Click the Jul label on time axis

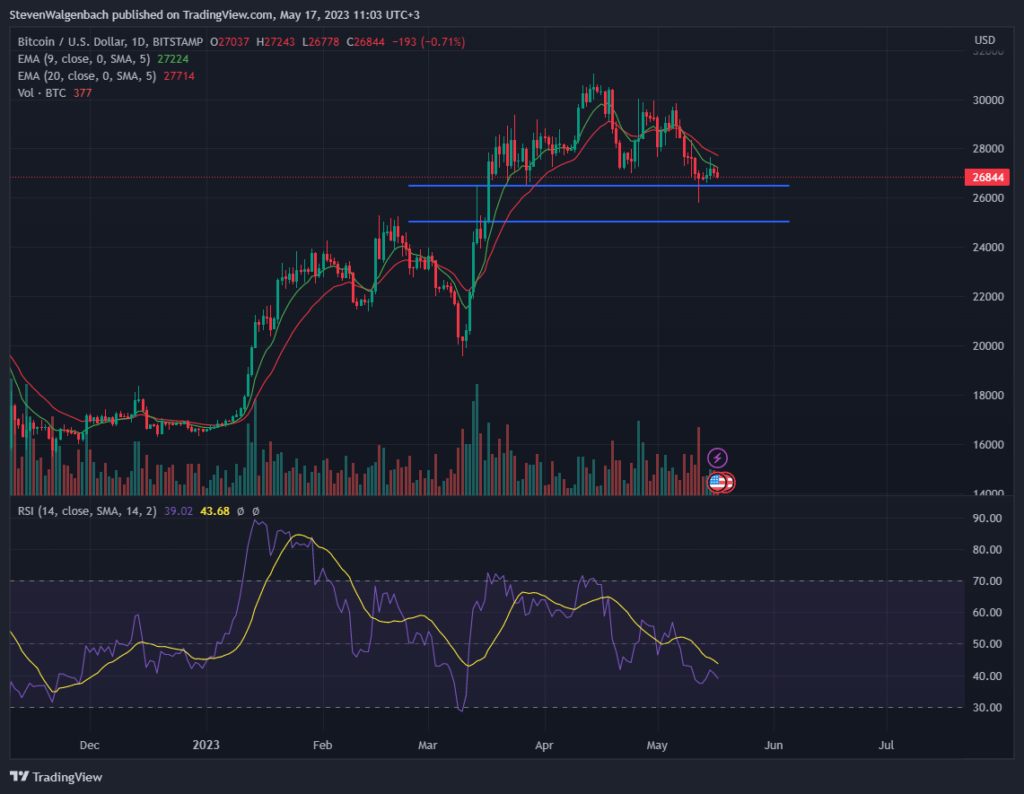tap(886, 745)
